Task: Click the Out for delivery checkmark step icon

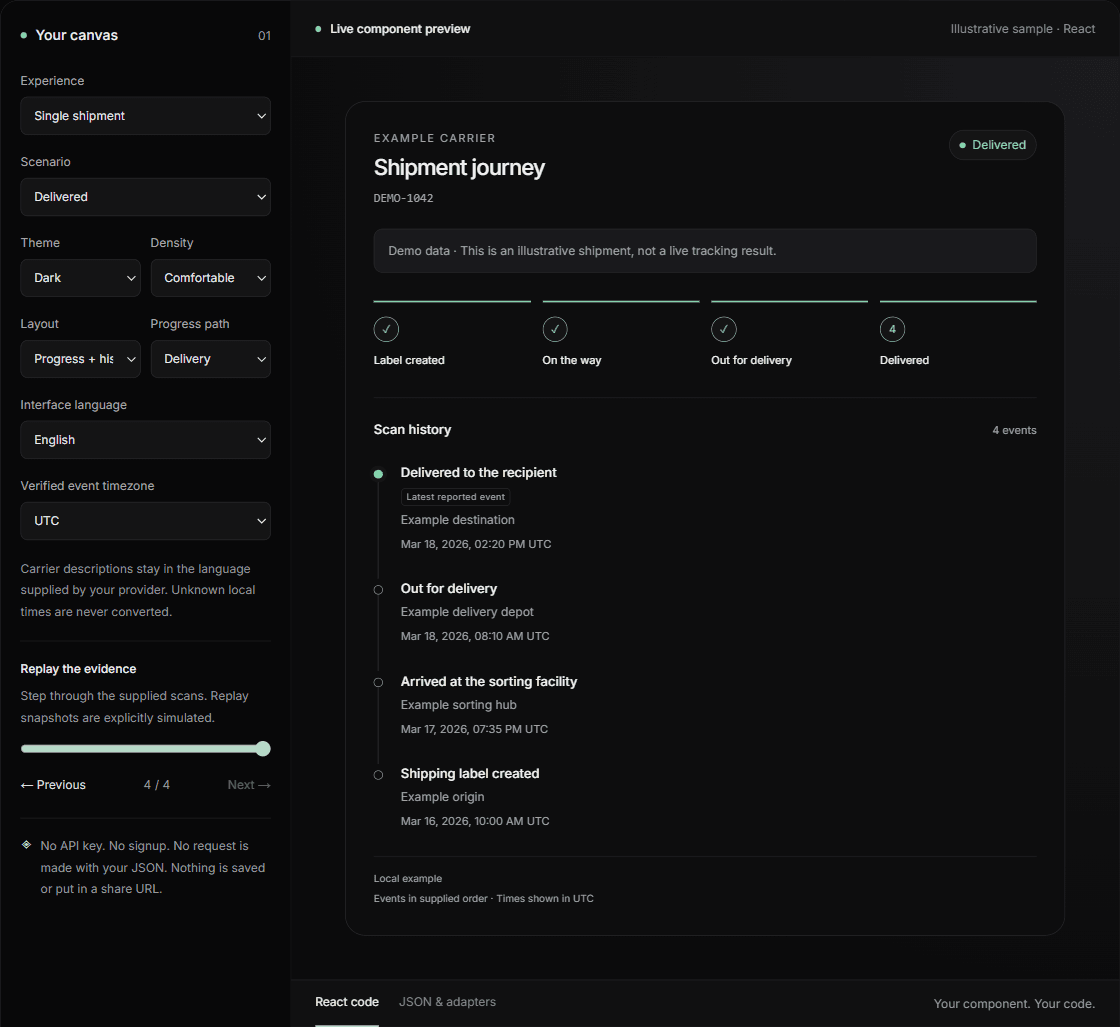Action: coord(724,329)
